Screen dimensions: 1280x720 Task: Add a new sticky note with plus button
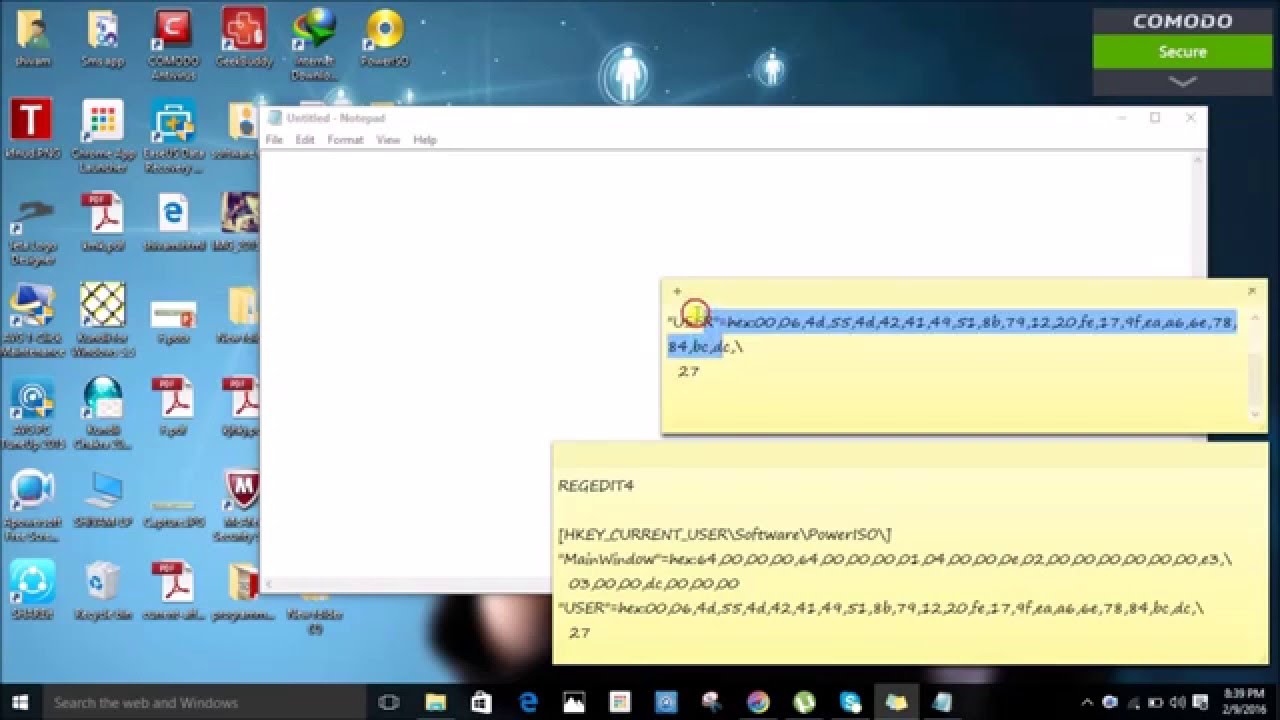(x=677, y=291)
